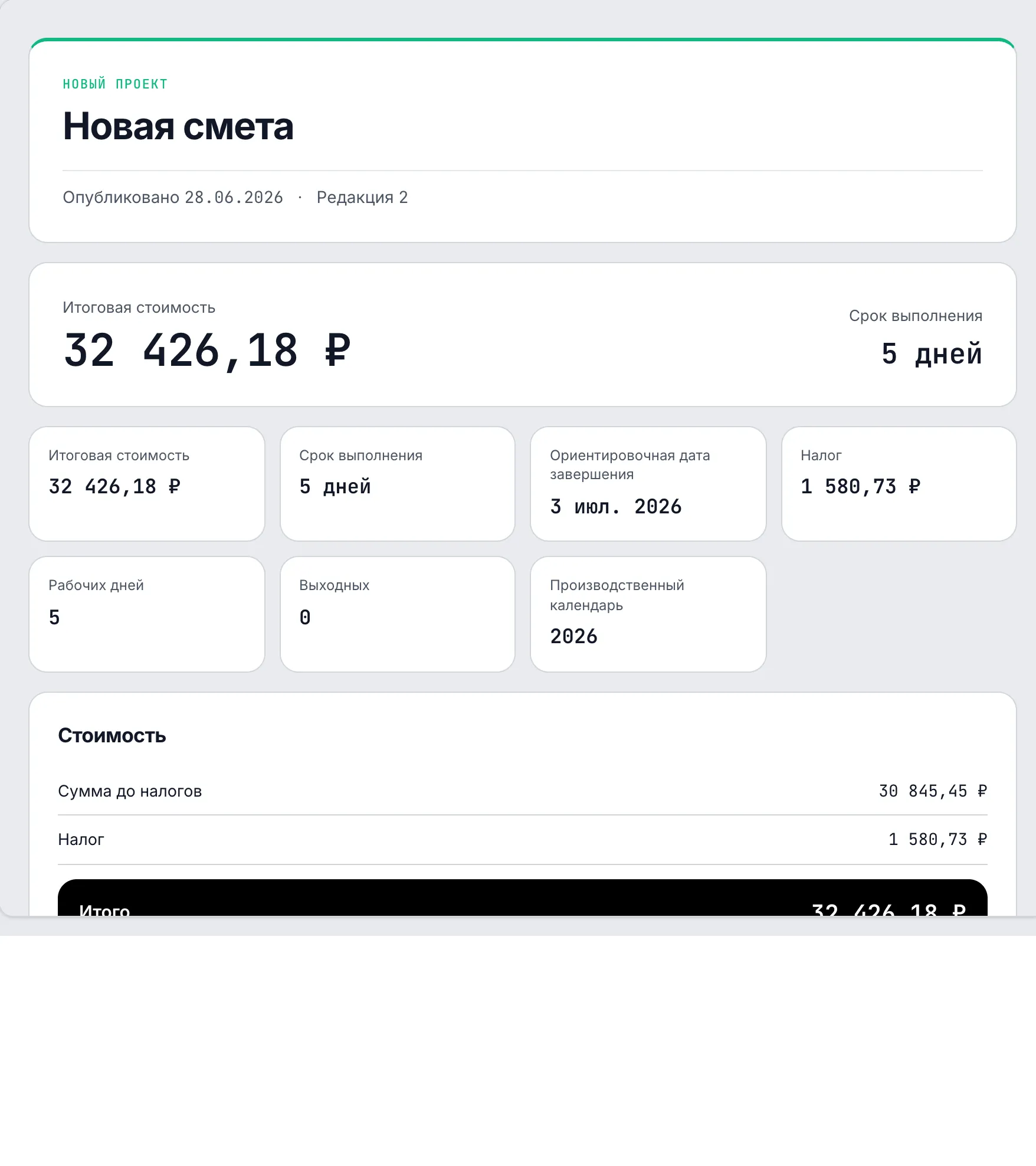Click the publication date 28.06.2026
The image size is (1036, 1166).
(x=234, y=197)
